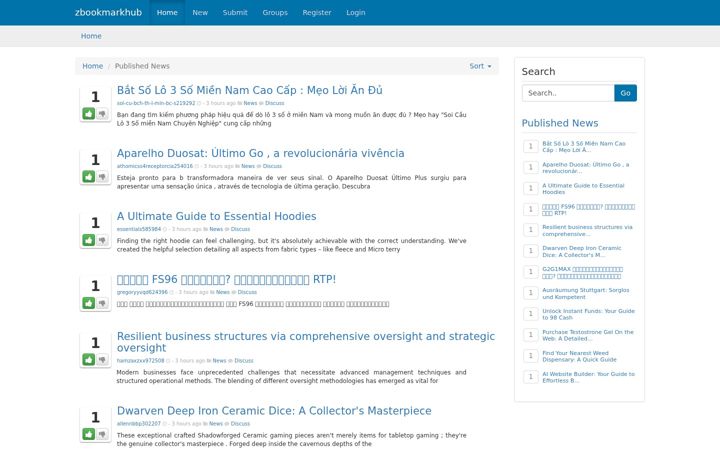This screenshot has height=450, width=720.
Task: Click Discuss under Bắt Số Lô story
Action: point(275,103)
